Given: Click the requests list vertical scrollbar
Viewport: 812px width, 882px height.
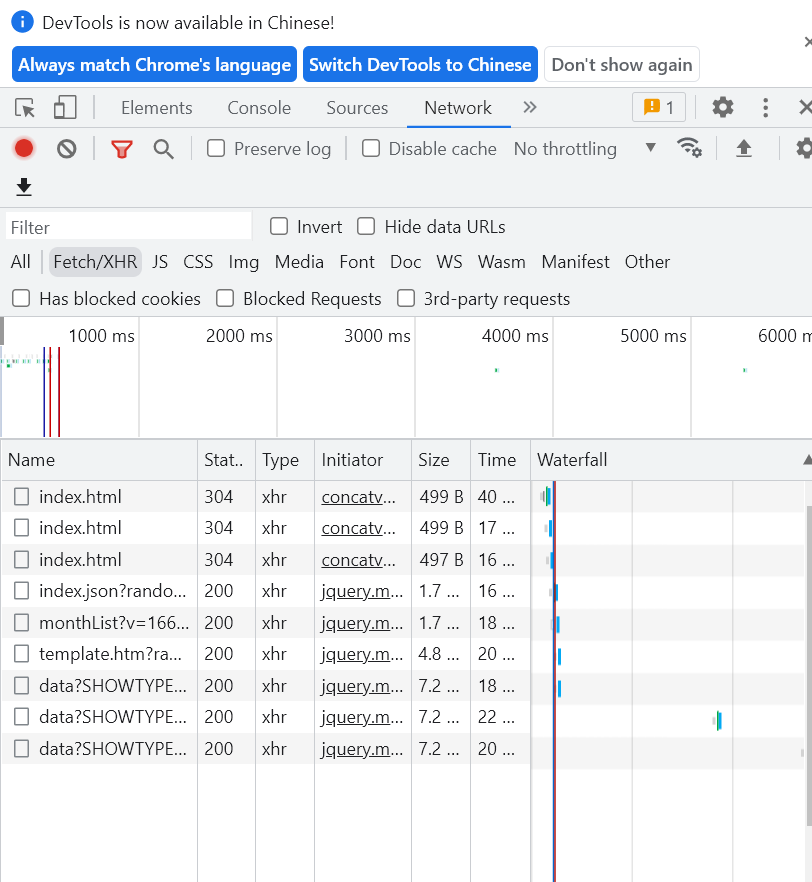Looking at the screenshot, I should pos(809,664).
